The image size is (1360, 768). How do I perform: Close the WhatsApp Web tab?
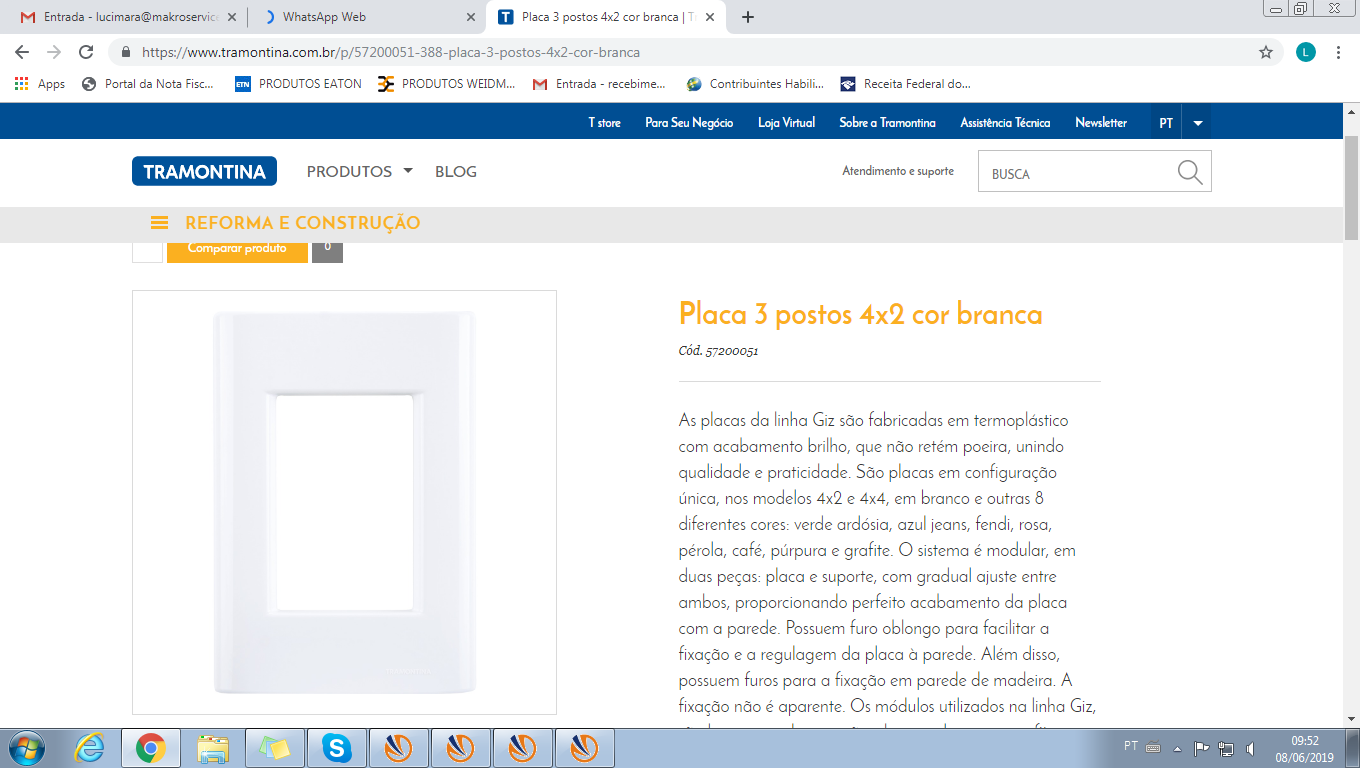coord(471,17)
